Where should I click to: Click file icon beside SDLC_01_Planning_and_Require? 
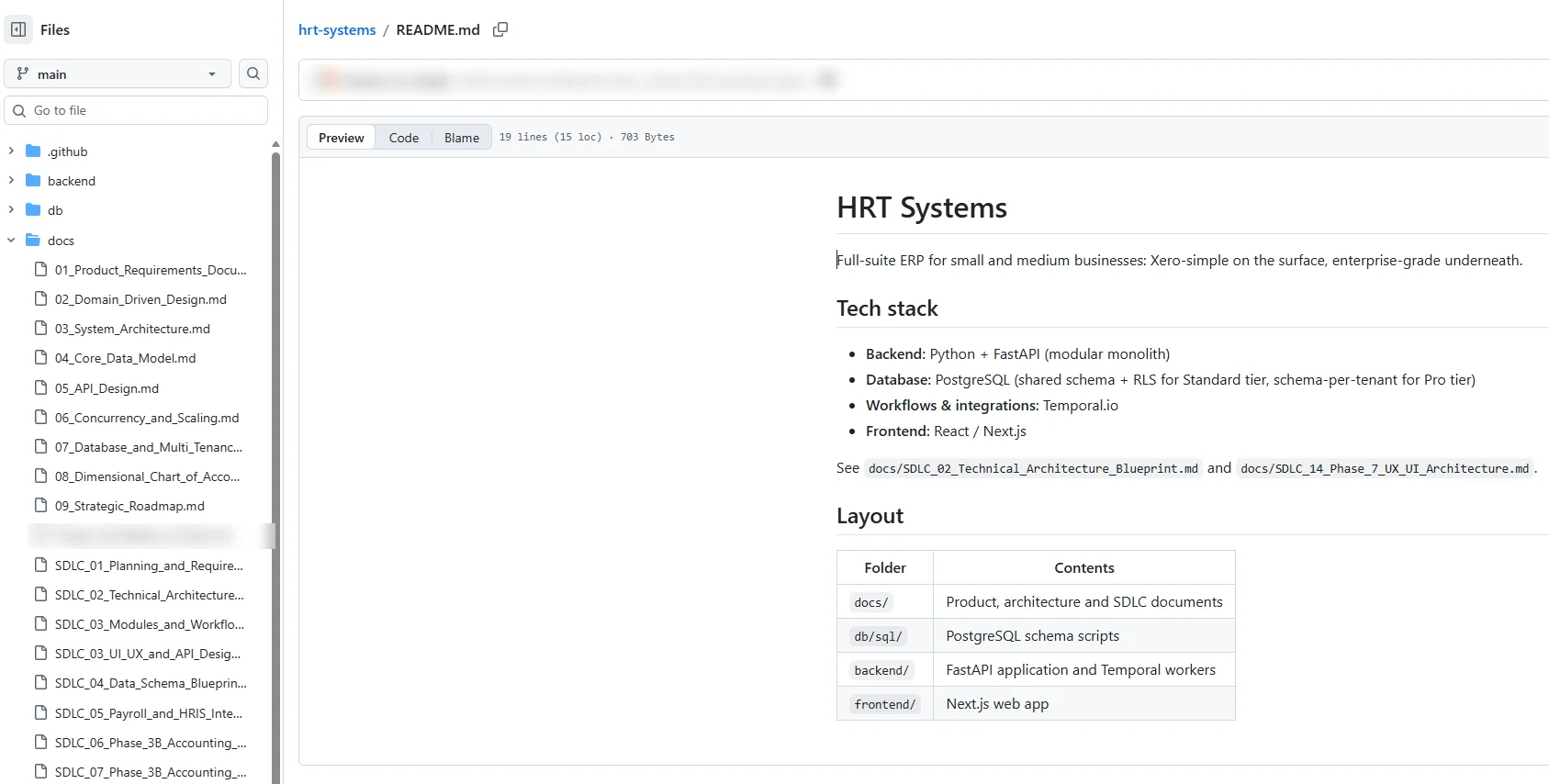[40, 566]
